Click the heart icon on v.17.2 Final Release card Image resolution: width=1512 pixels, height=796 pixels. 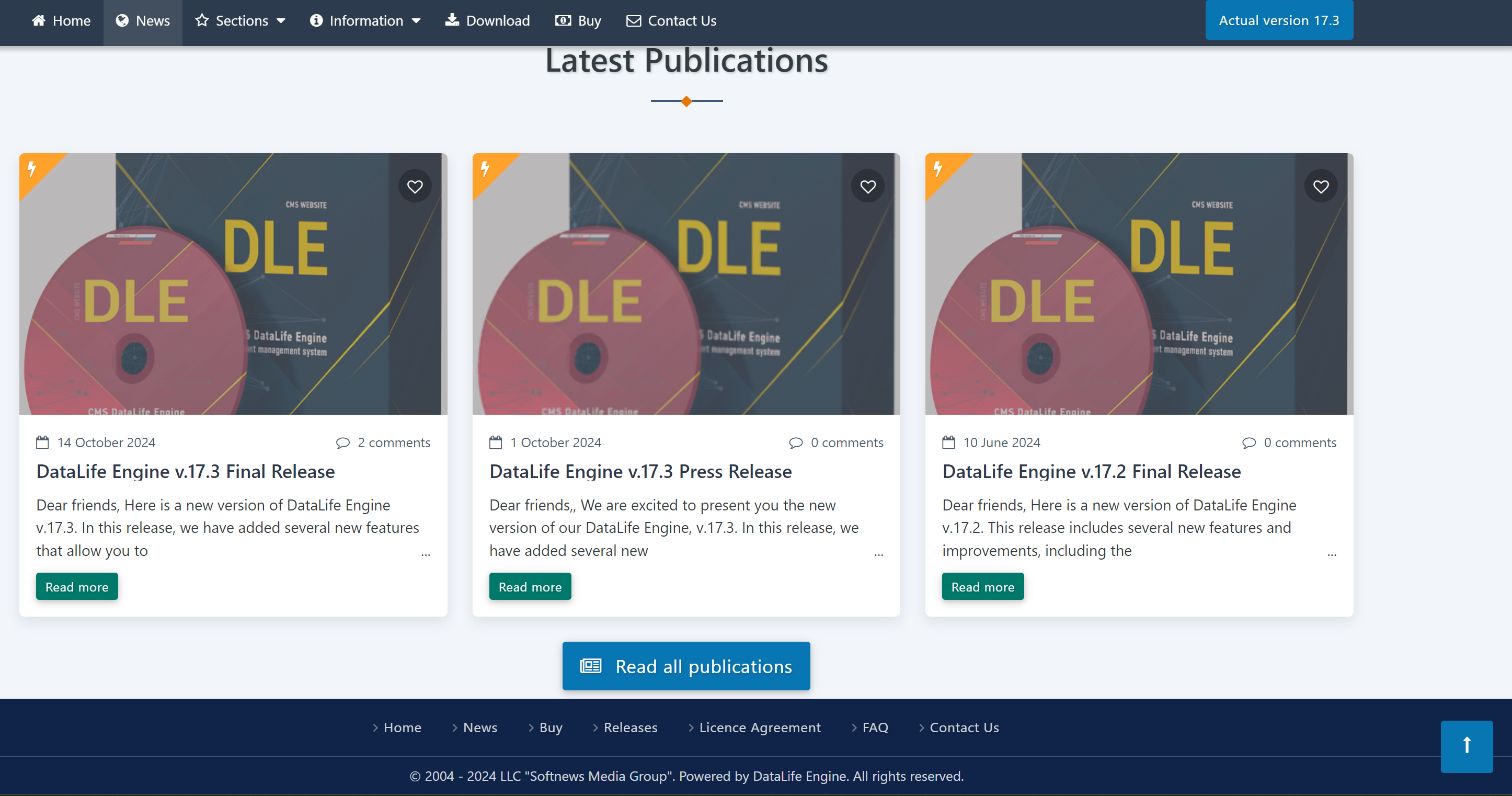[x=1321, y=186]
